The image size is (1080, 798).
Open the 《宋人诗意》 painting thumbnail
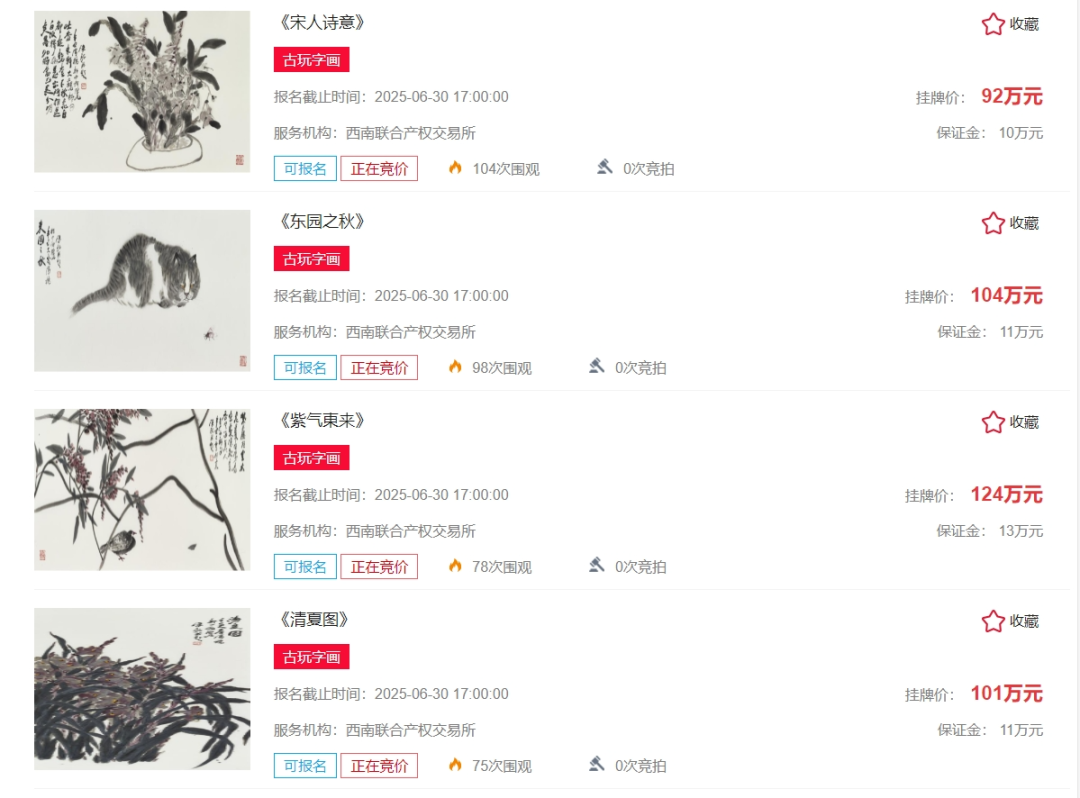click(142, 92)
